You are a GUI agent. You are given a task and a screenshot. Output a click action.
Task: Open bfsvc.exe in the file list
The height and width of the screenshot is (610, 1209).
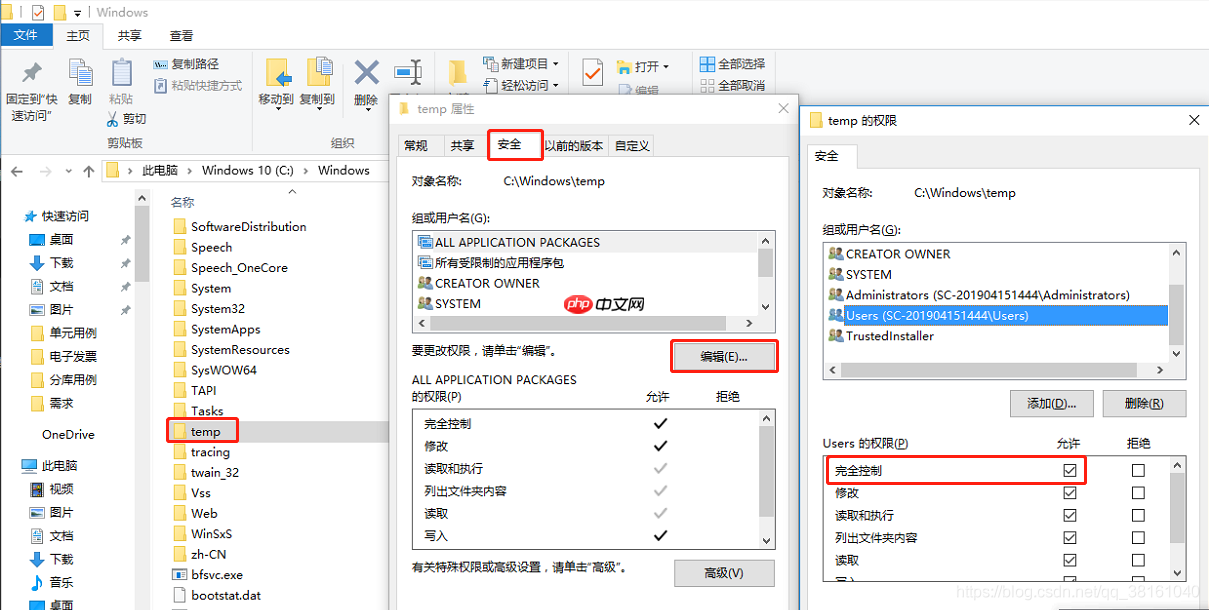click(207, 575)
